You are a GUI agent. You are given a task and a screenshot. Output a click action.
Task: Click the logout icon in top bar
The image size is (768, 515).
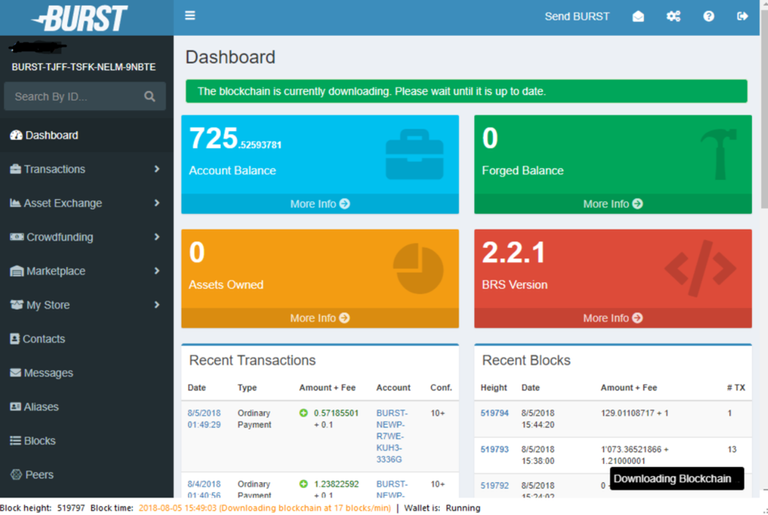click(x=742, y=16)
